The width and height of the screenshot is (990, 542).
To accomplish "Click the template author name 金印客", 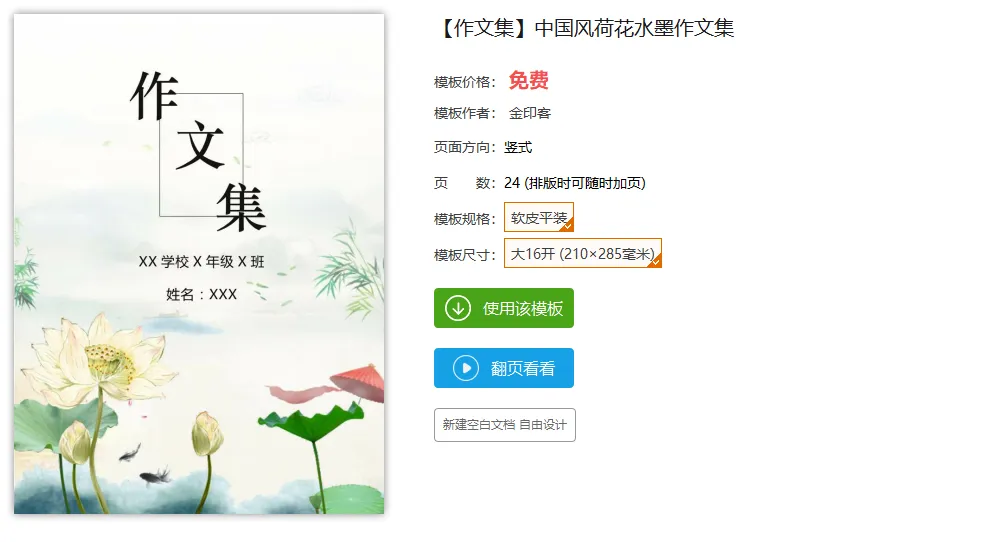I will pyautogui.click(x=530, y=113).
